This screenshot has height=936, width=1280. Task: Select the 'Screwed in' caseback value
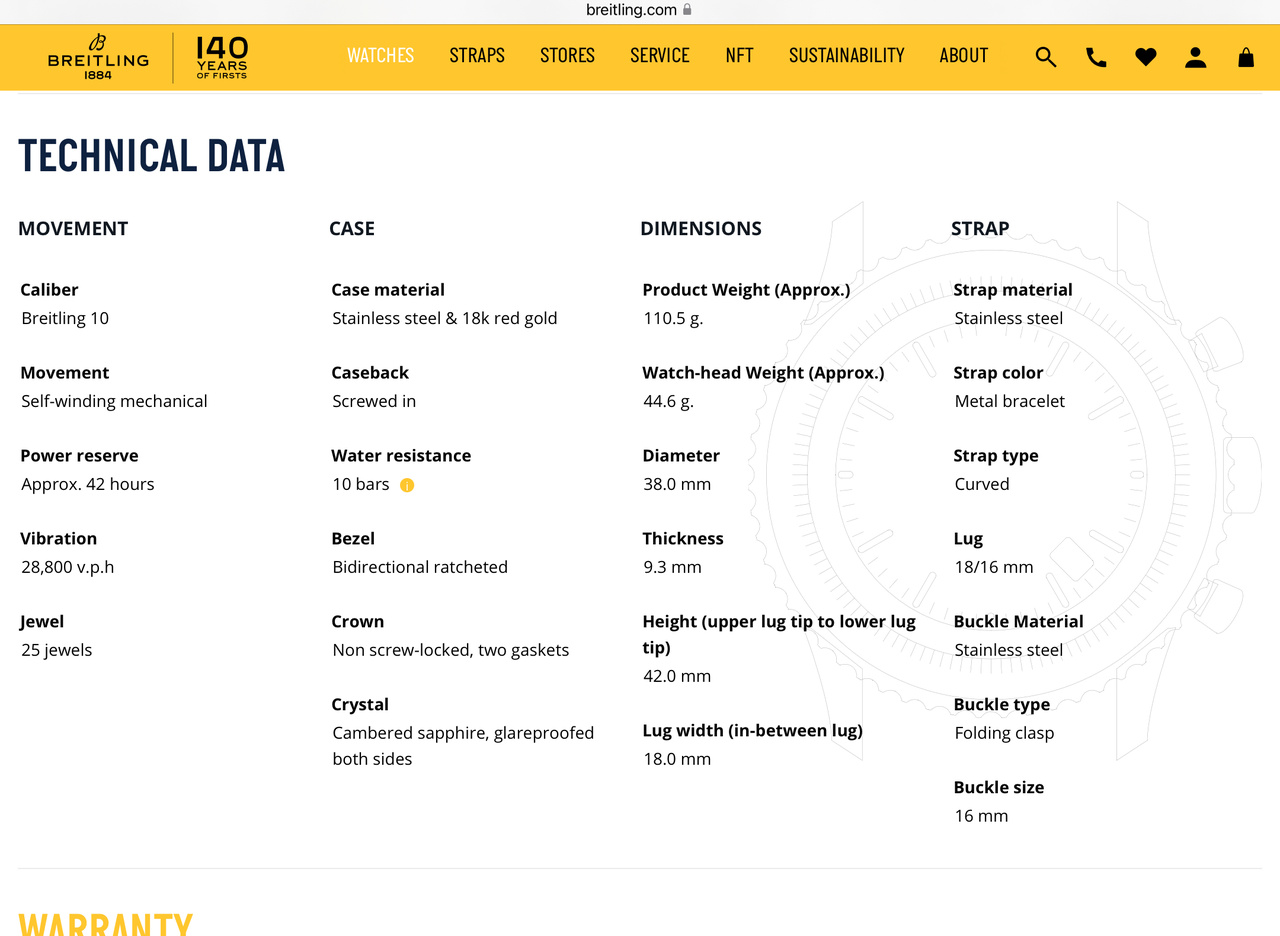pyautogui.click(x=374, y=401)
